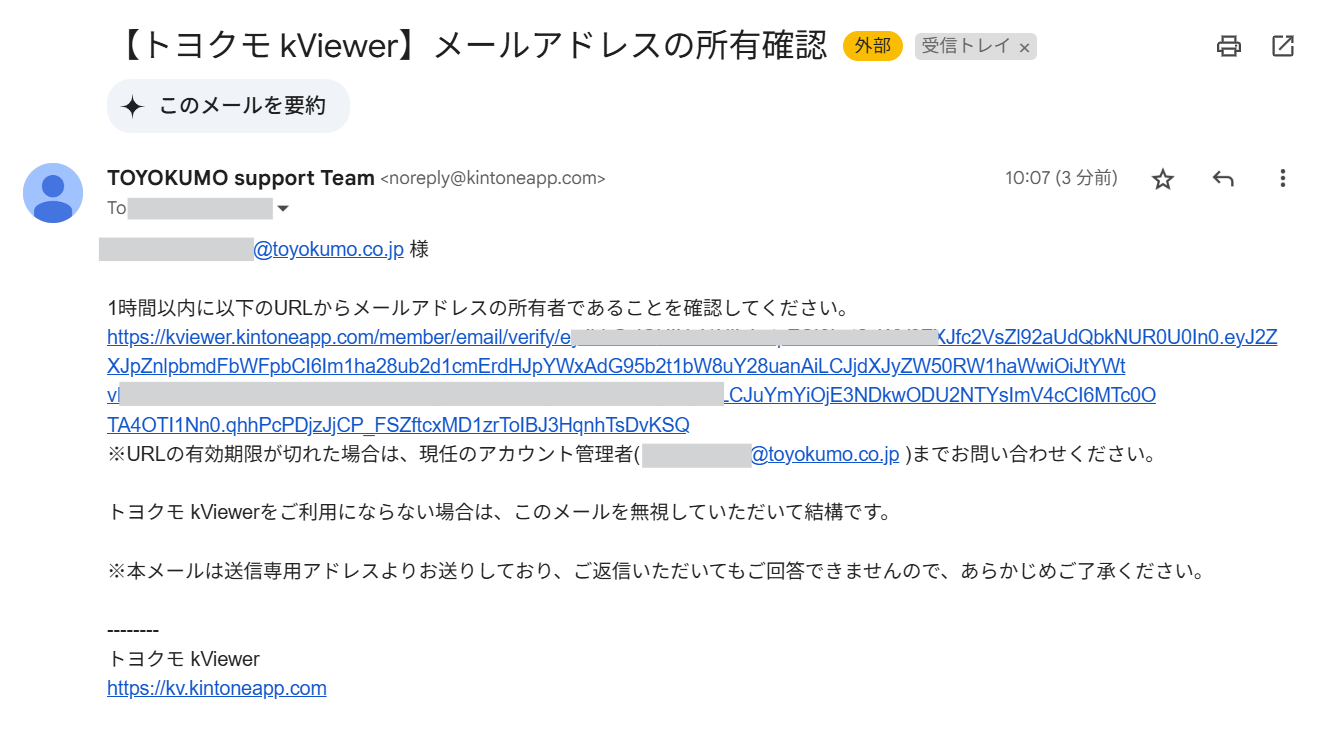Click the 受信トレイ label chip

(x=965, y=46)
